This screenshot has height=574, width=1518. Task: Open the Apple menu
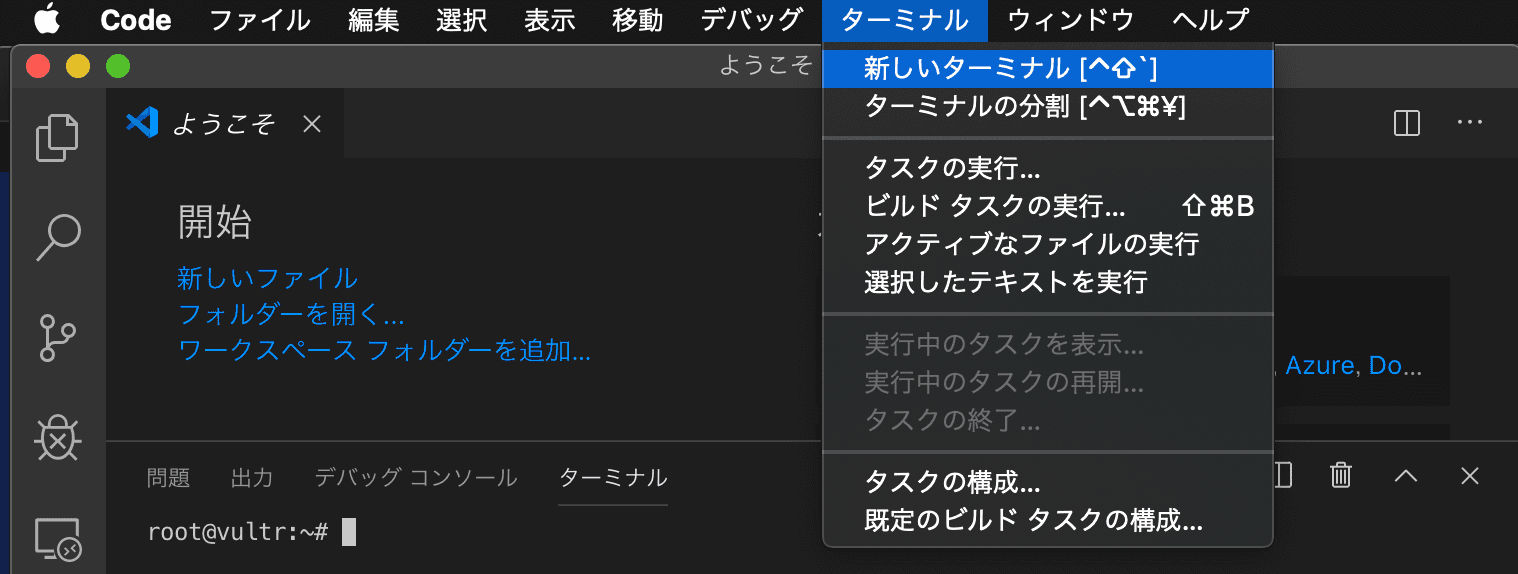coord(47,19)
